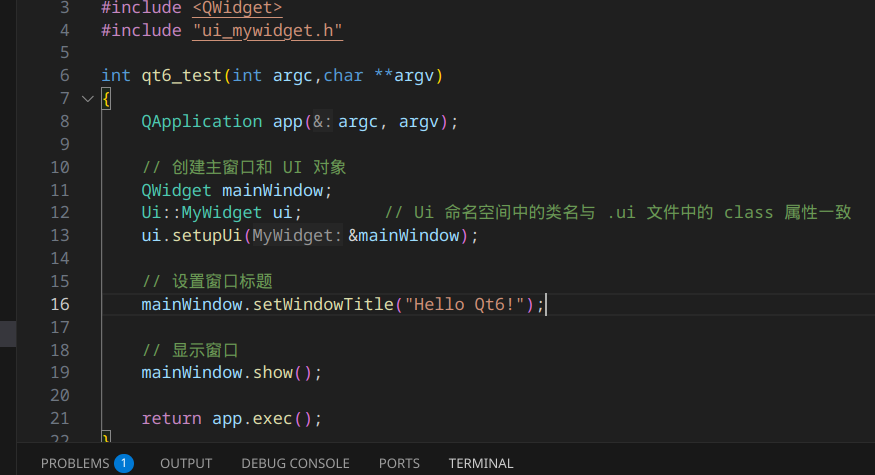
Task: Click the **argv parameter on line 6
Action: coord(403,75)
